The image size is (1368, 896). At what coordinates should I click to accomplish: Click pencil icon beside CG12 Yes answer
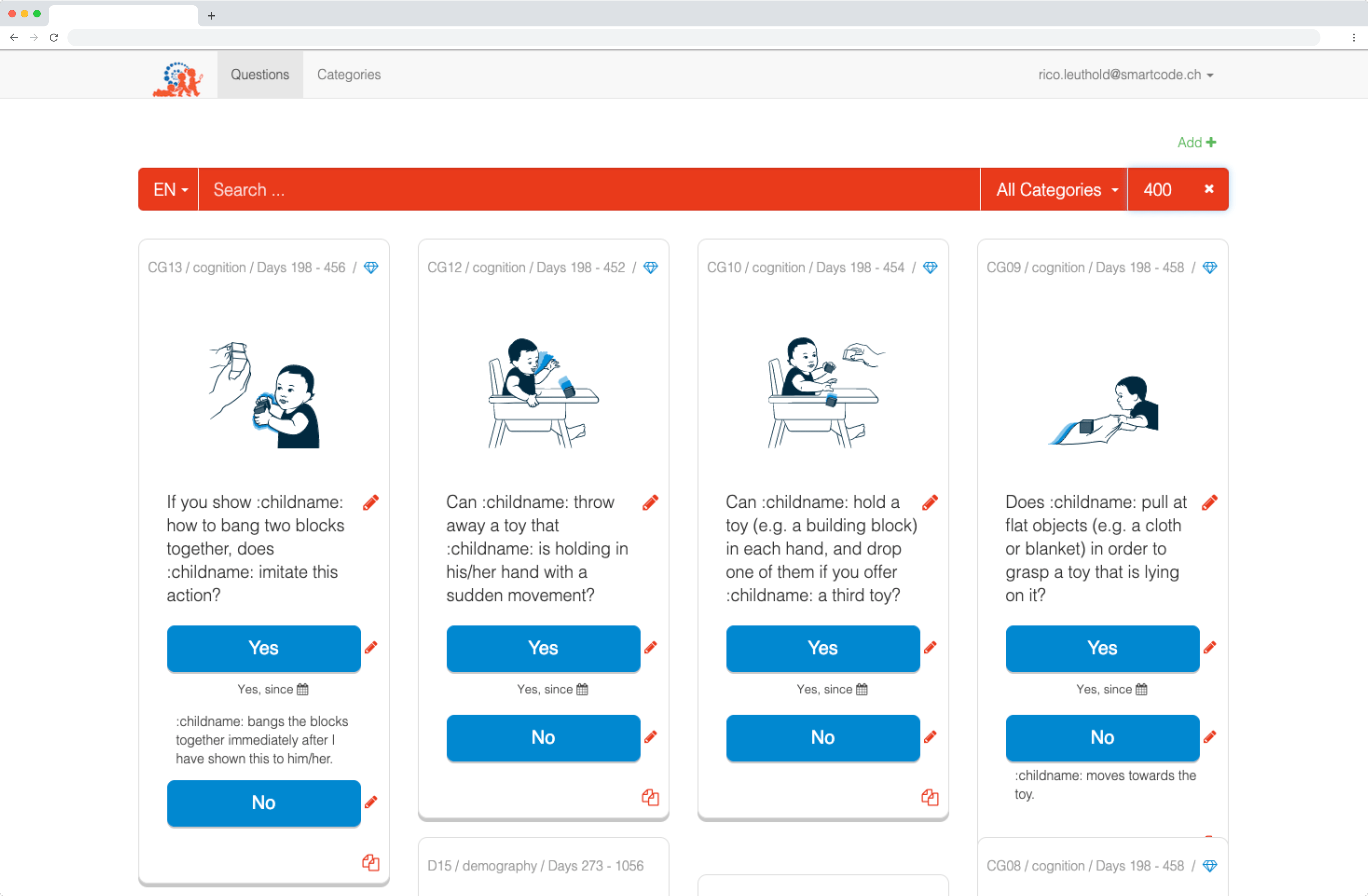(651, 648)
